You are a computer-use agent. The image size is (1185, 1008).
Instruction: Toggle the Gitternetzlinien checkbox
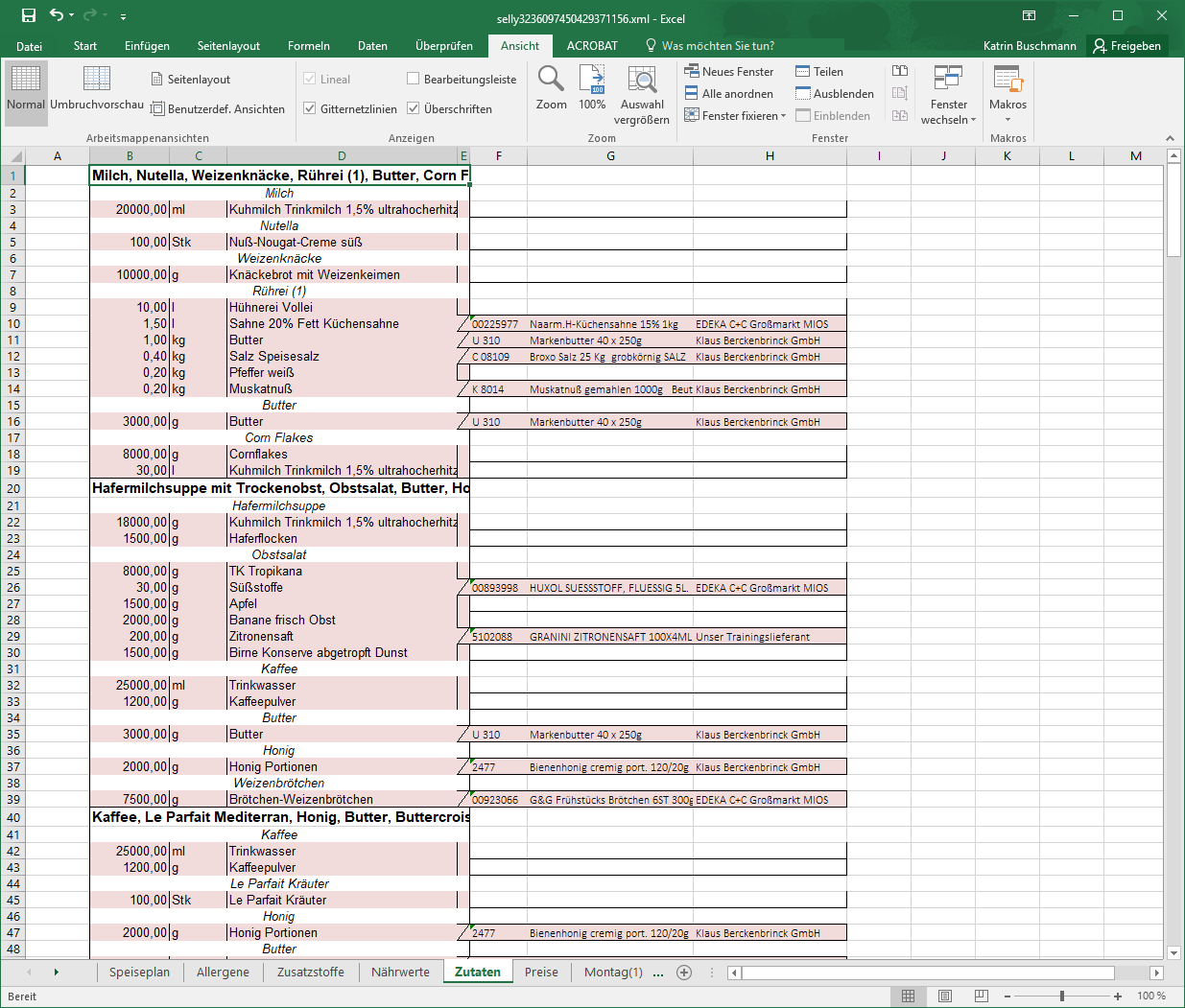tap(310, 108)
